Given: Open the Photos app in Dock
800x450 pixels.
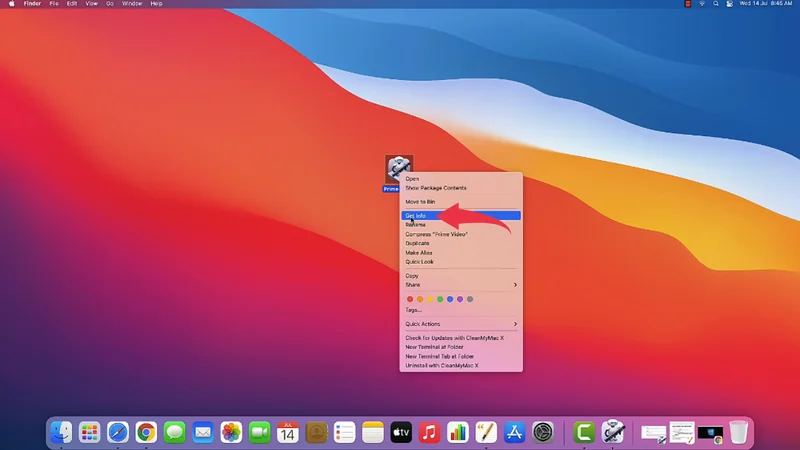Looking at the screenshot, I should 231,432.
